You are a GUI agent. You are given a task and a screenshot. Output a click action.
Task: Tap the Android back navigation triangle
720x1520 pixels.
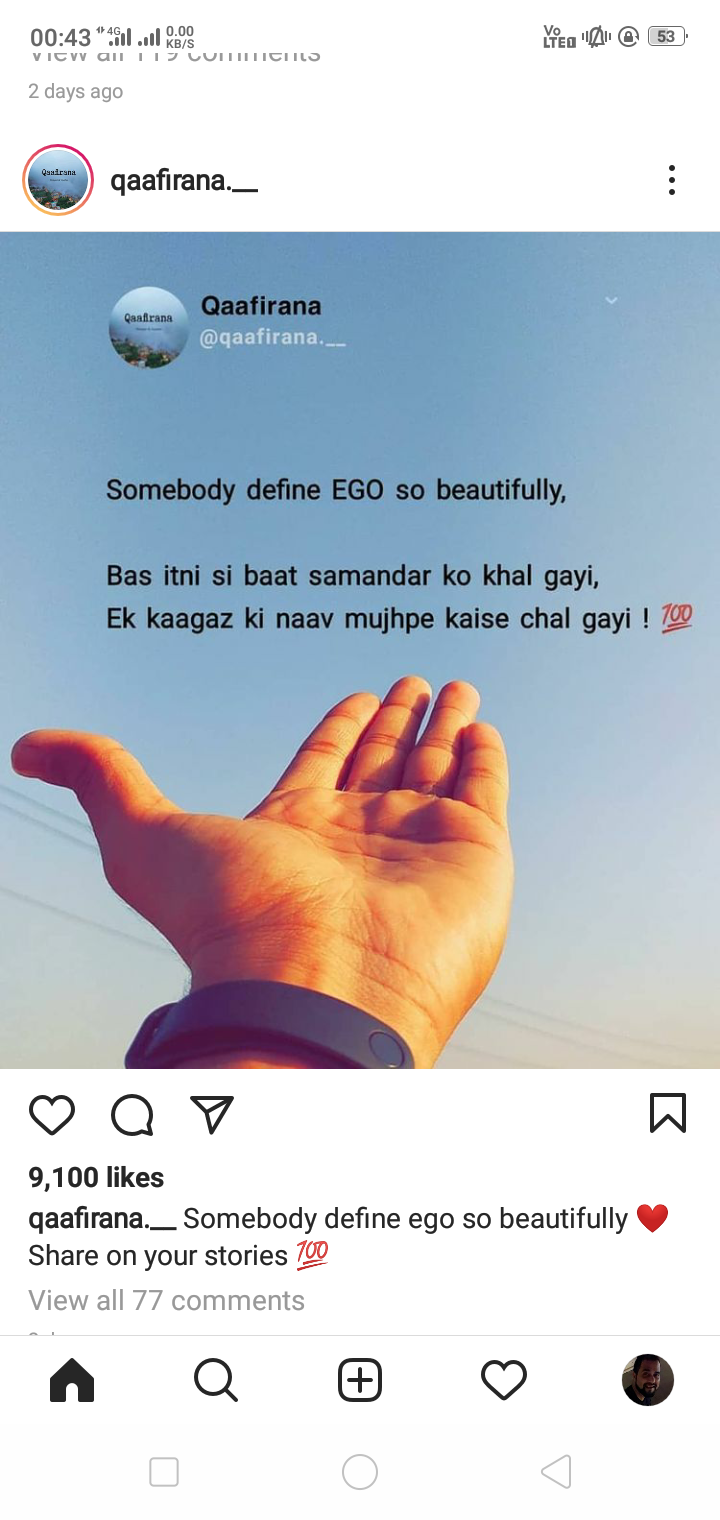[556, 1472]
